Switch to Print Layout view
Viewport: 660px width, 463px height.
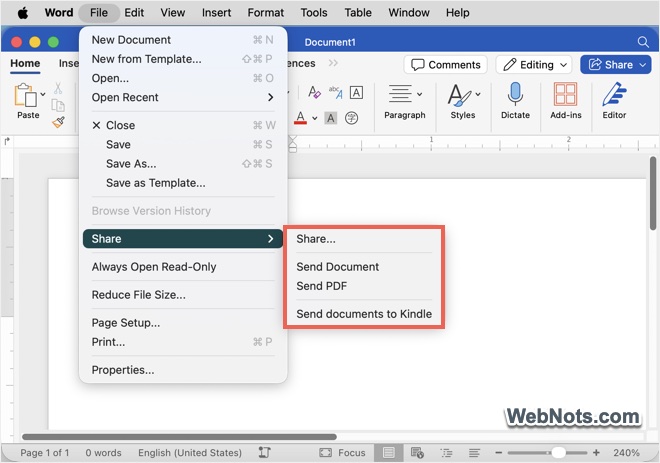pos(389,452)
